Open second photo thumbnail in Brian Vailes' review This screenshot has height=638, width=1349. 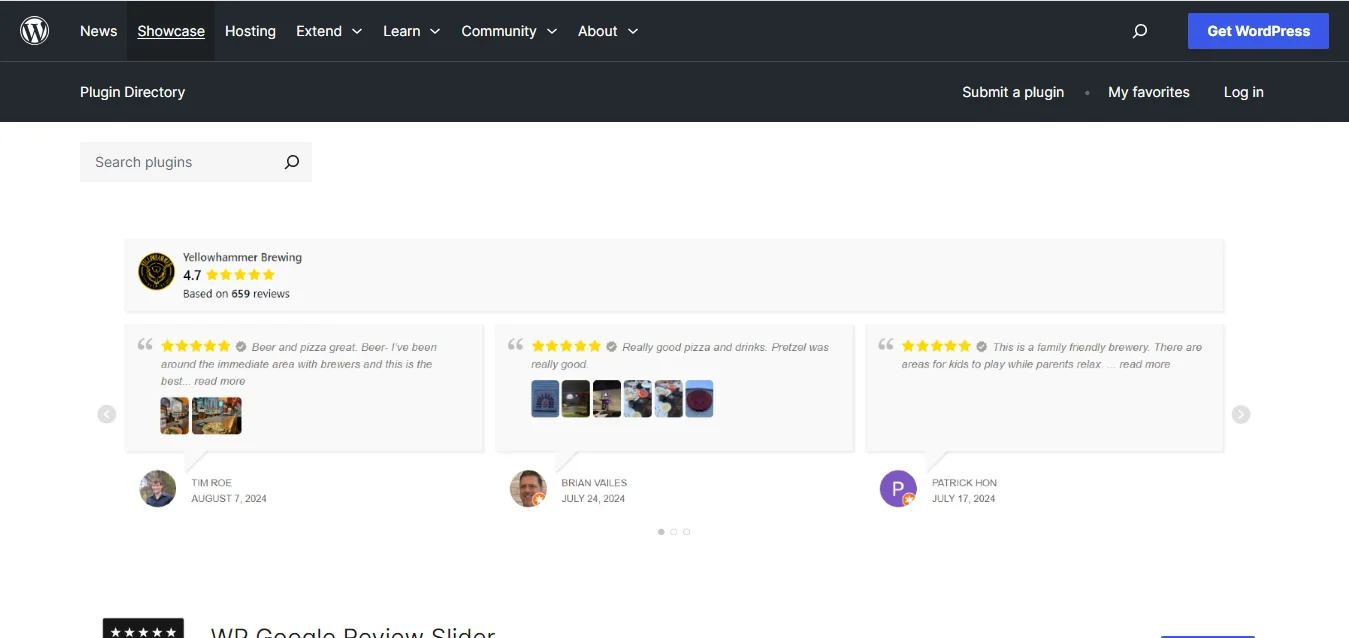click(576, 399)
